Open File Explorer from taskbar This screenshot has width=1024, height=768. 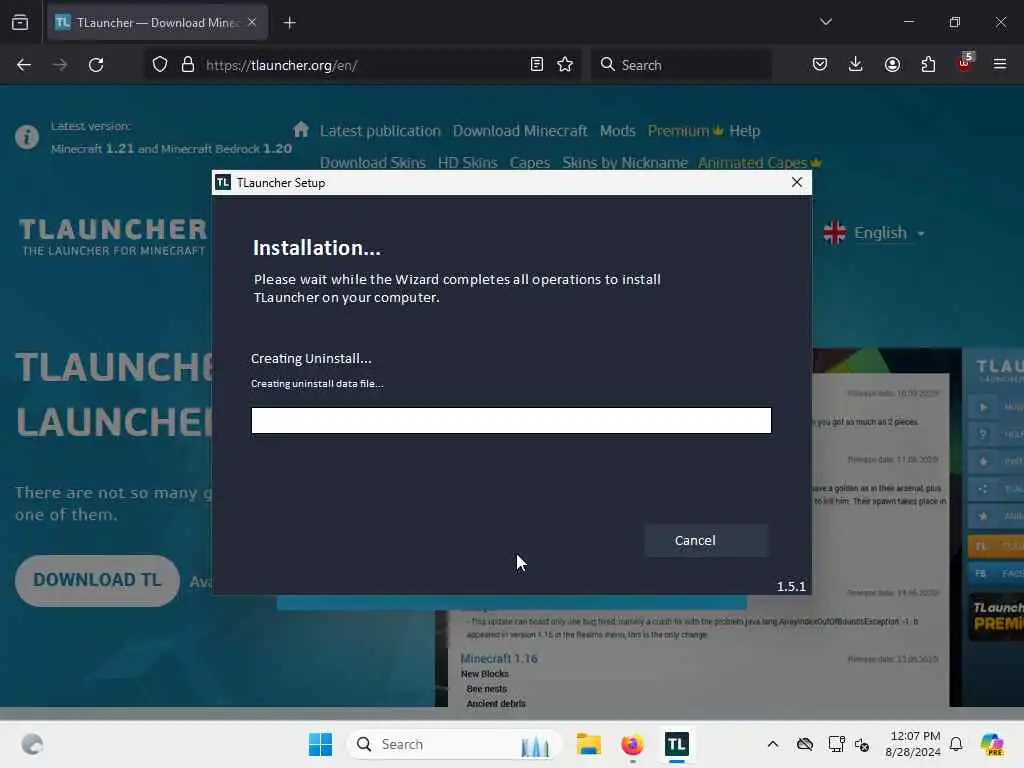588,744
